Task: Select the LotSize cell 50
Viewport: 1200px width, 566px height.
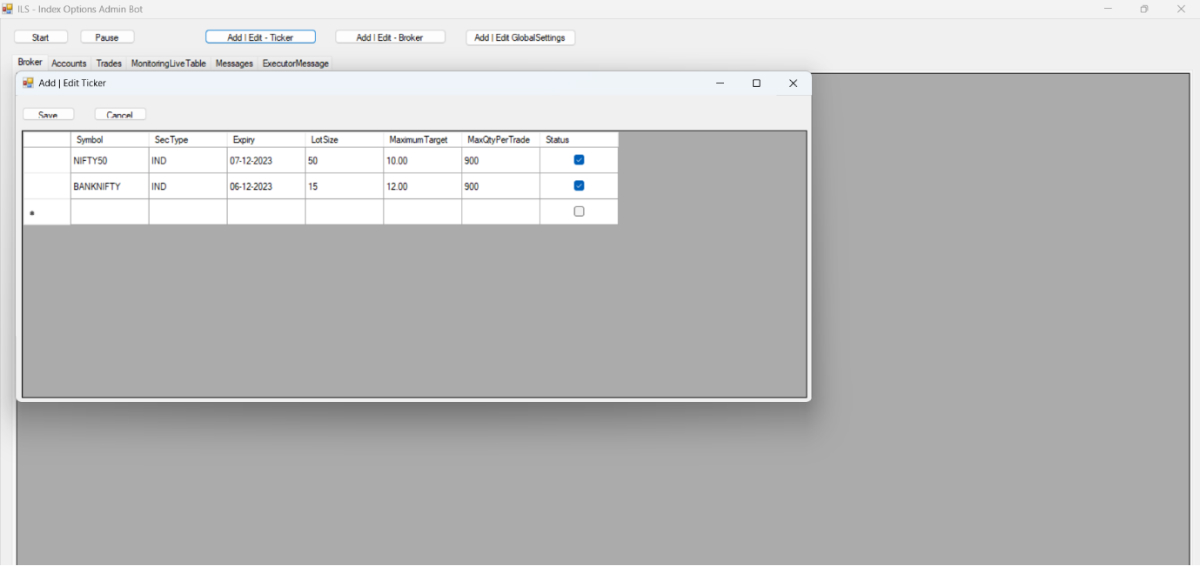Action: [x=344, y=160]
